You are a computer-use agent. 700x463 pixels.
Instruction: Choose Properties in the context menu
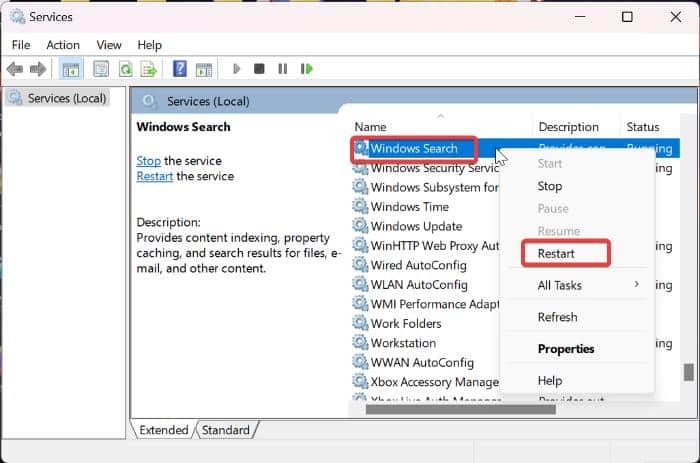pyautogui.click(x=566, y=349)
